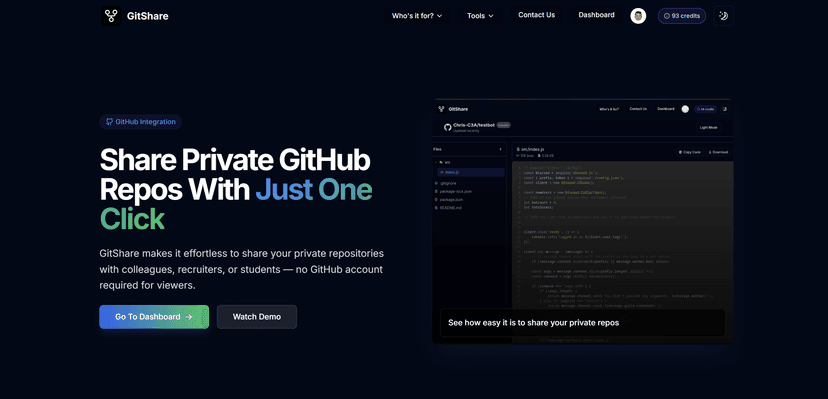This screenshot has height=399, width=828.
Task: Open the 93 credits badge
Action: tap(682, 16)
